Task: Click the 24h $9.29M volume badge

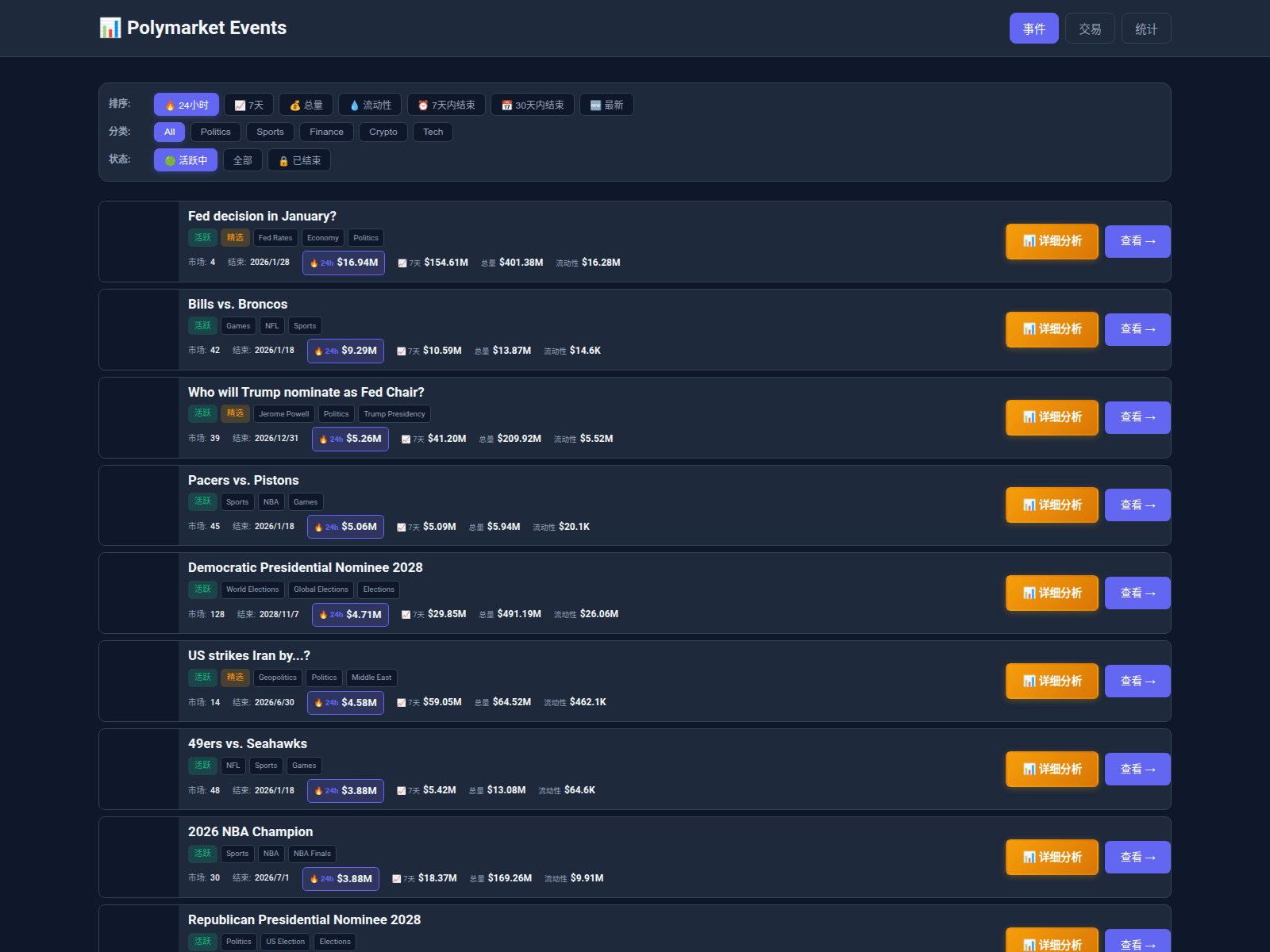Action: tap(345, 351)
